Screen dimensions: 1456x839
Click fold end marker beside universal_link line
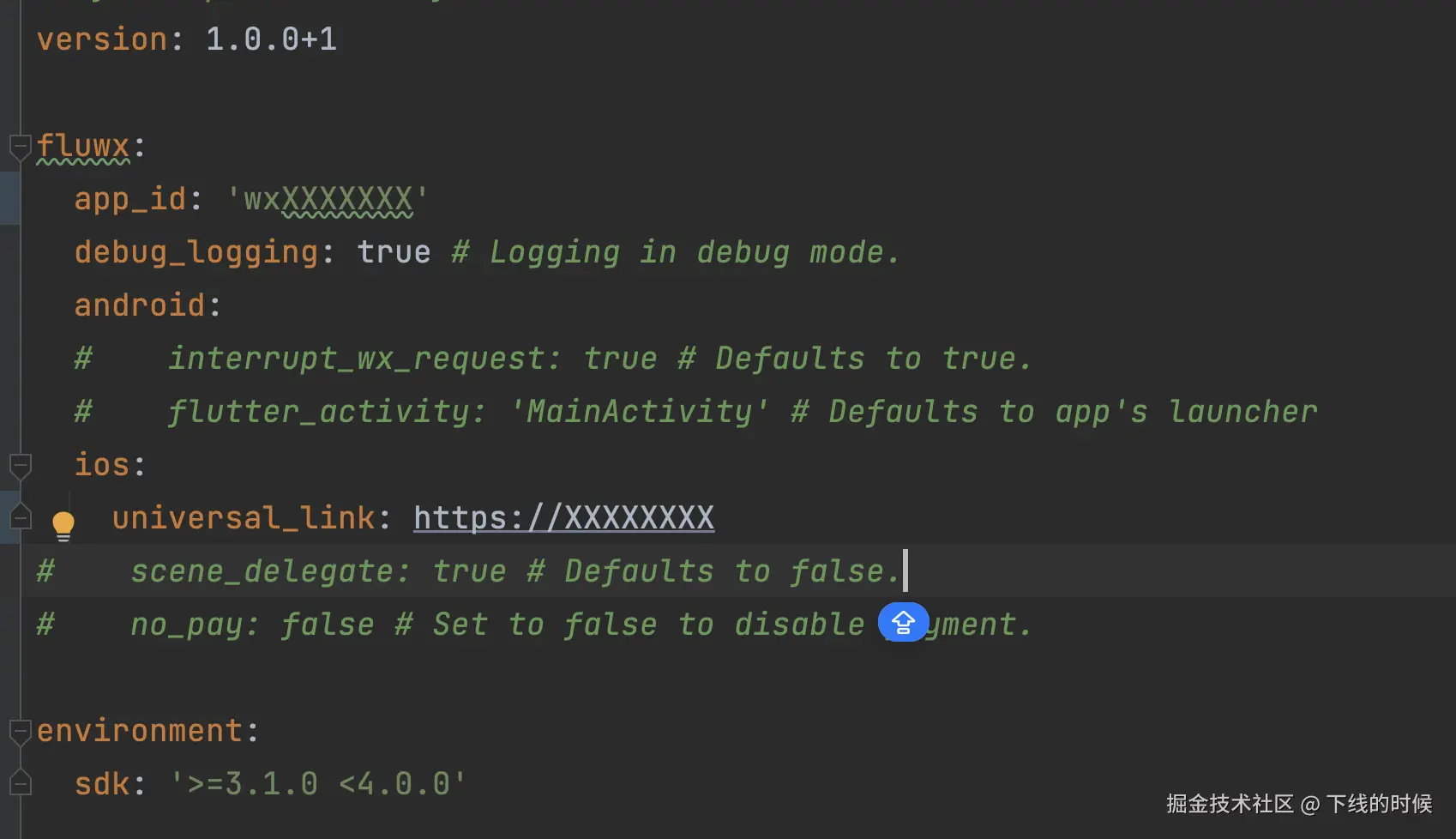click(x=20, y=517)
